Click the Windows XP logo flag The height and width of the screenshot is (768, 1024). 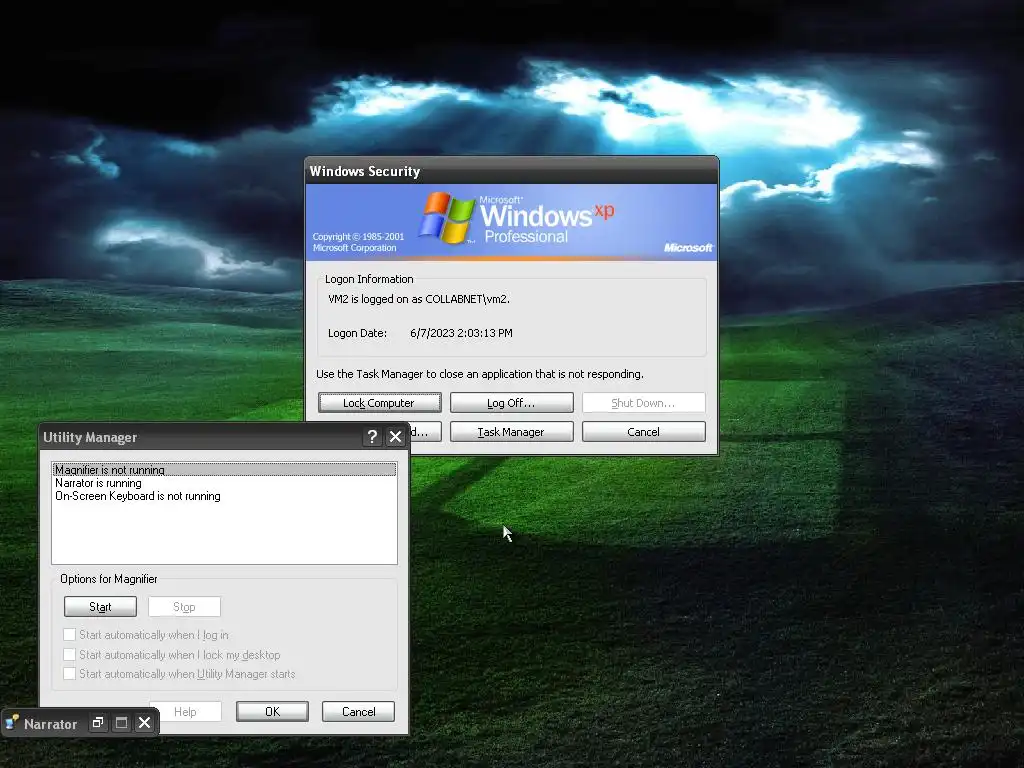coord(447,218)
